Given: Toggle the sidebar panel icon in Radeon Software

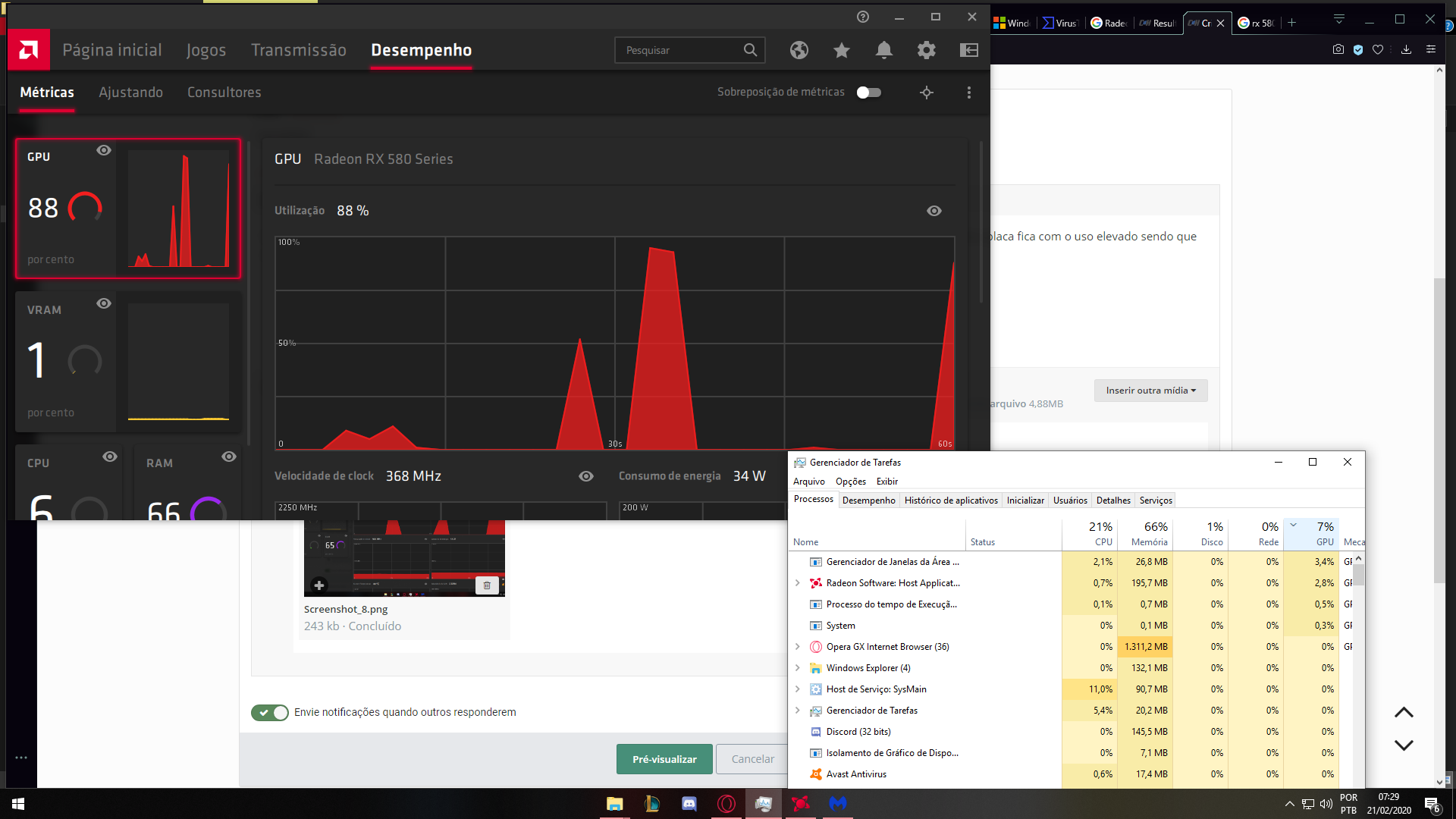Looking at the screenshot, I should (x=968, y=50).
